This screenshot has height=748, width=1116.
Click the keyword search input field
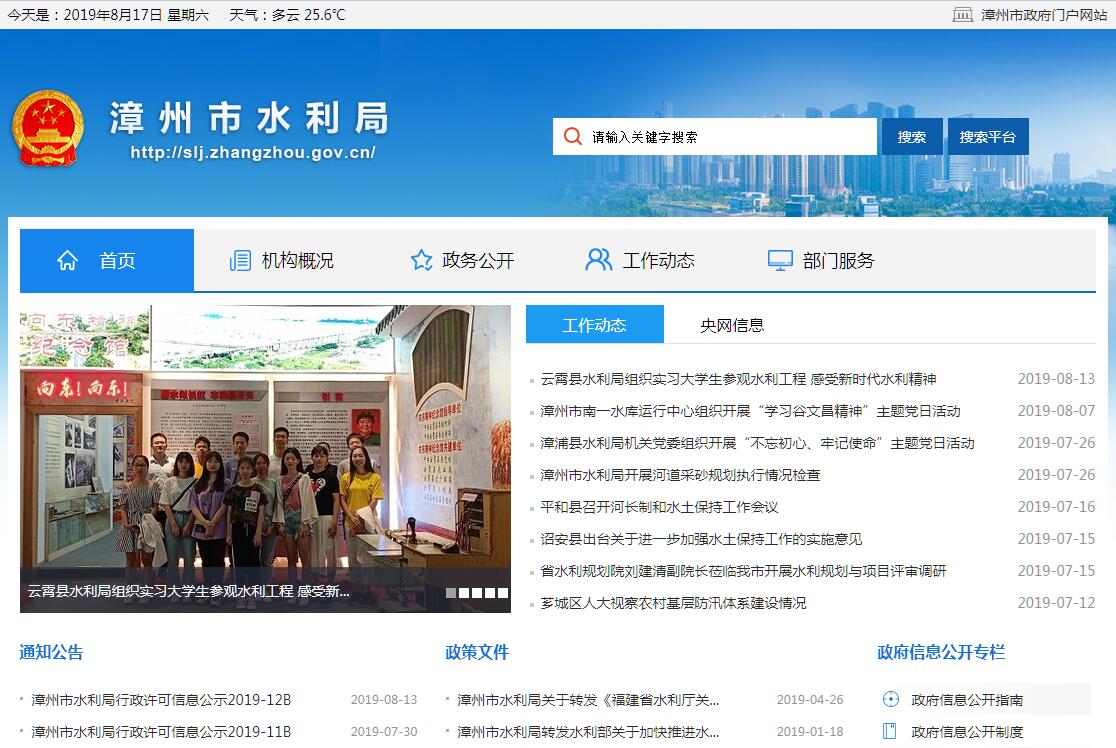point(730,137)
